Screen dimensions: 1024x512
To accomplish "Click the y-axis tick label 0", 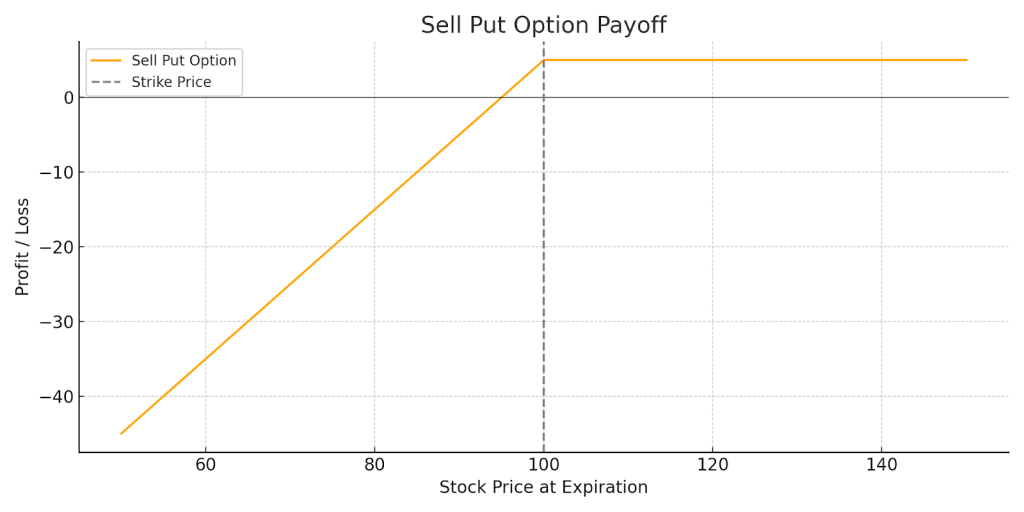I will (x=68, y=98).
